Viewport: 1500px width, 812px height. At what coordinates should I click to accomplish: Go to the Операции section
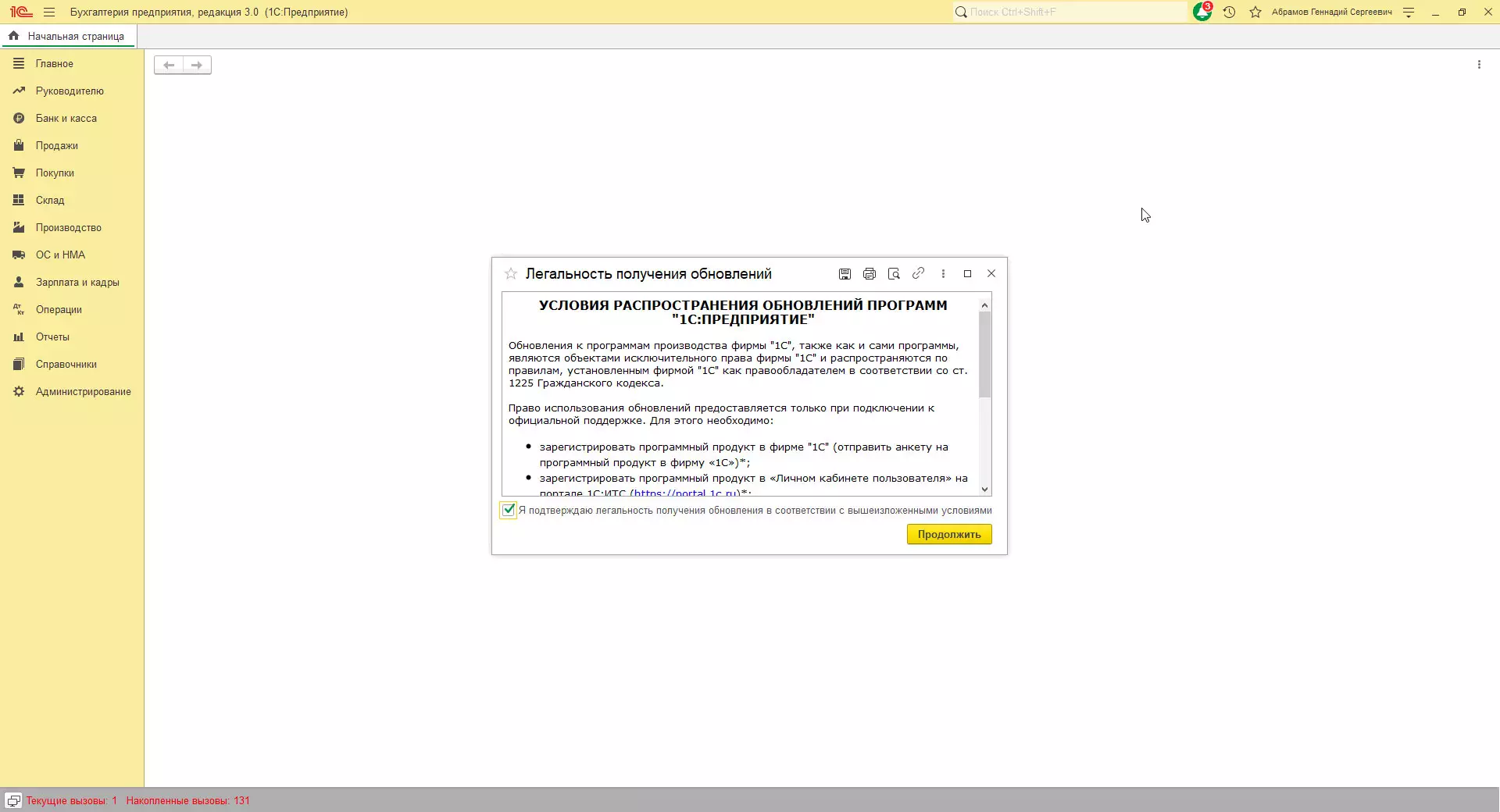[72, 309]
